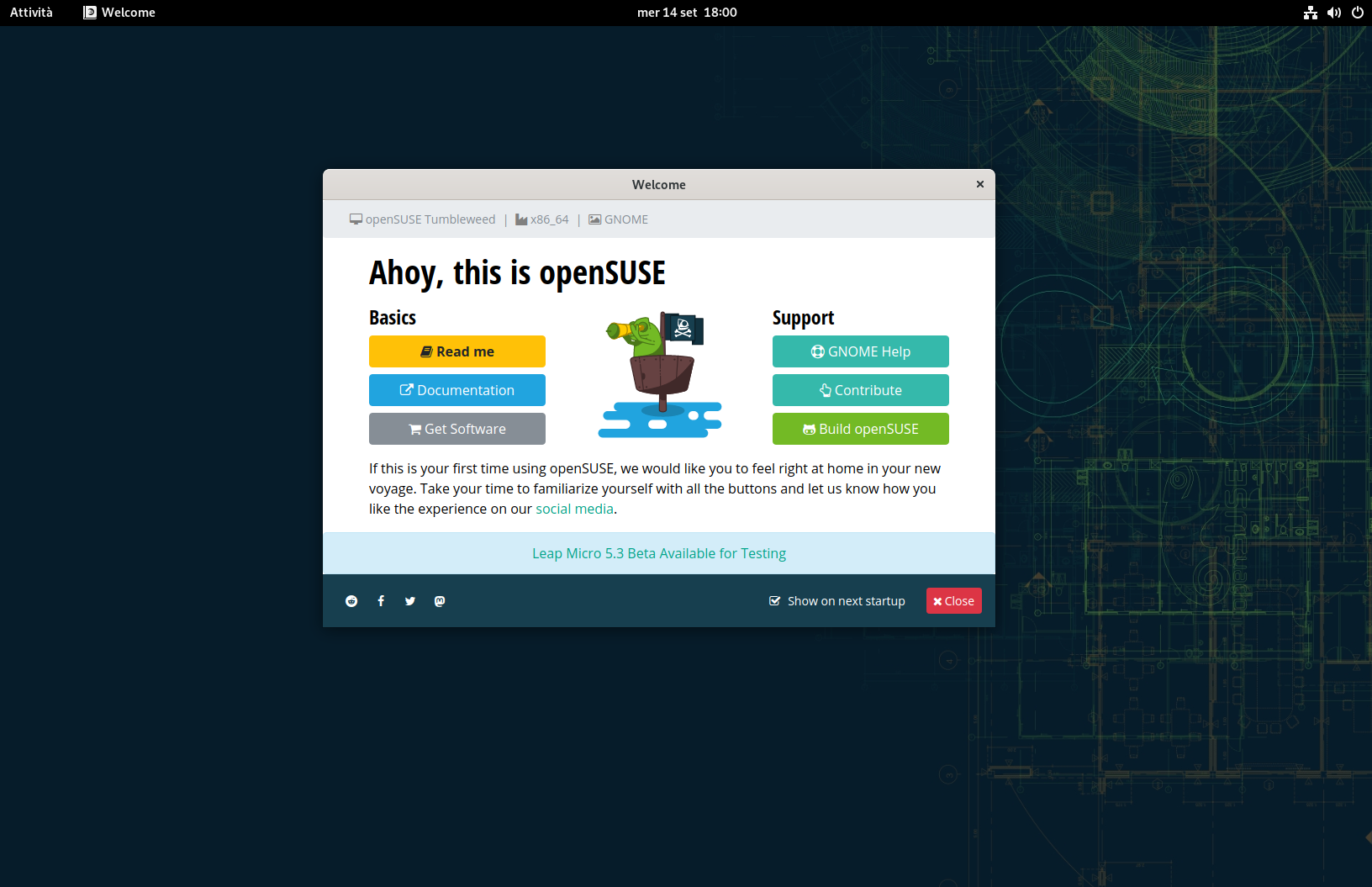
Task: Close the Welcome window via titlebar X
Action: pyautogui.click(x=980, y=184)
